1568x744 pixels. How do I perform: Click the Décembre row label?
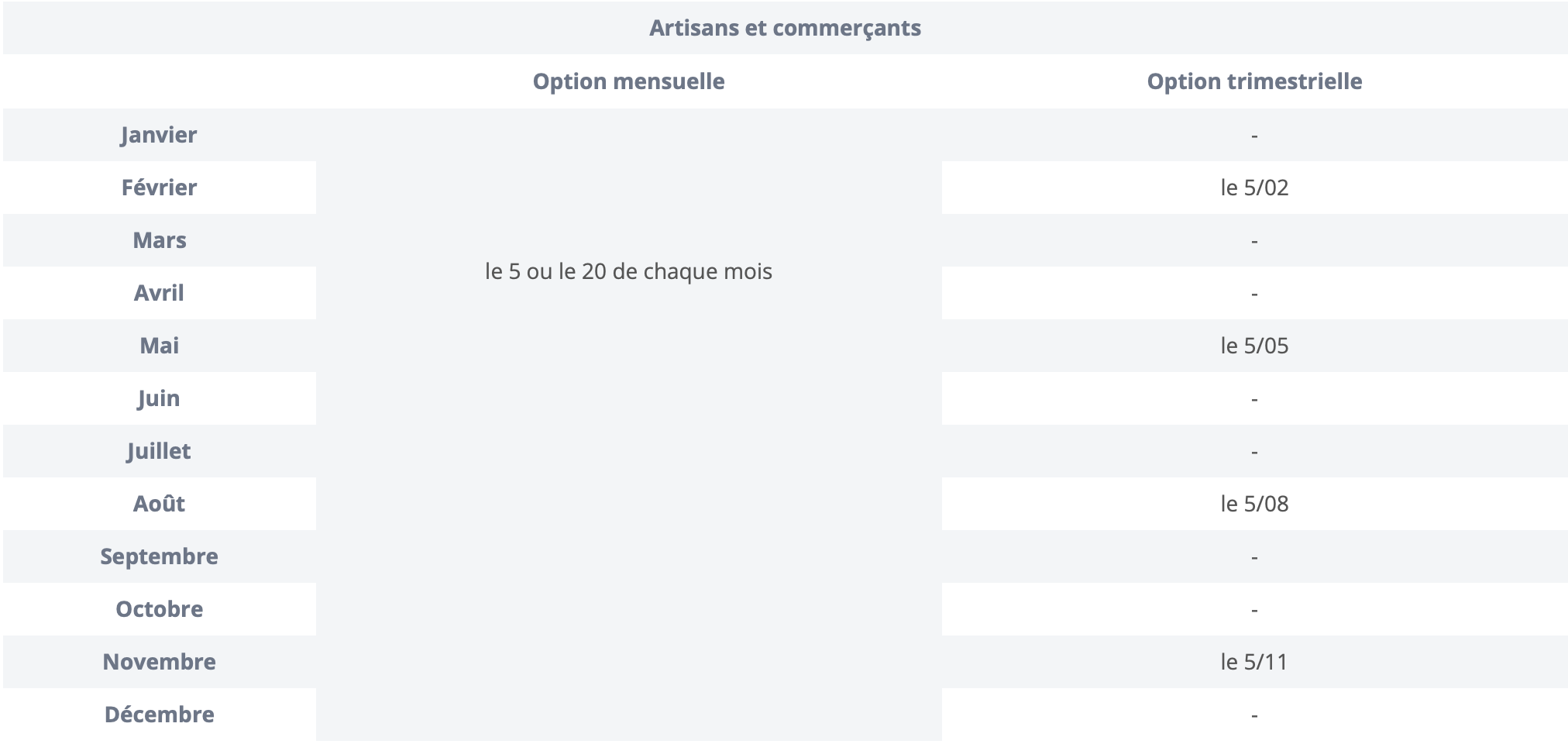(159, 715)
